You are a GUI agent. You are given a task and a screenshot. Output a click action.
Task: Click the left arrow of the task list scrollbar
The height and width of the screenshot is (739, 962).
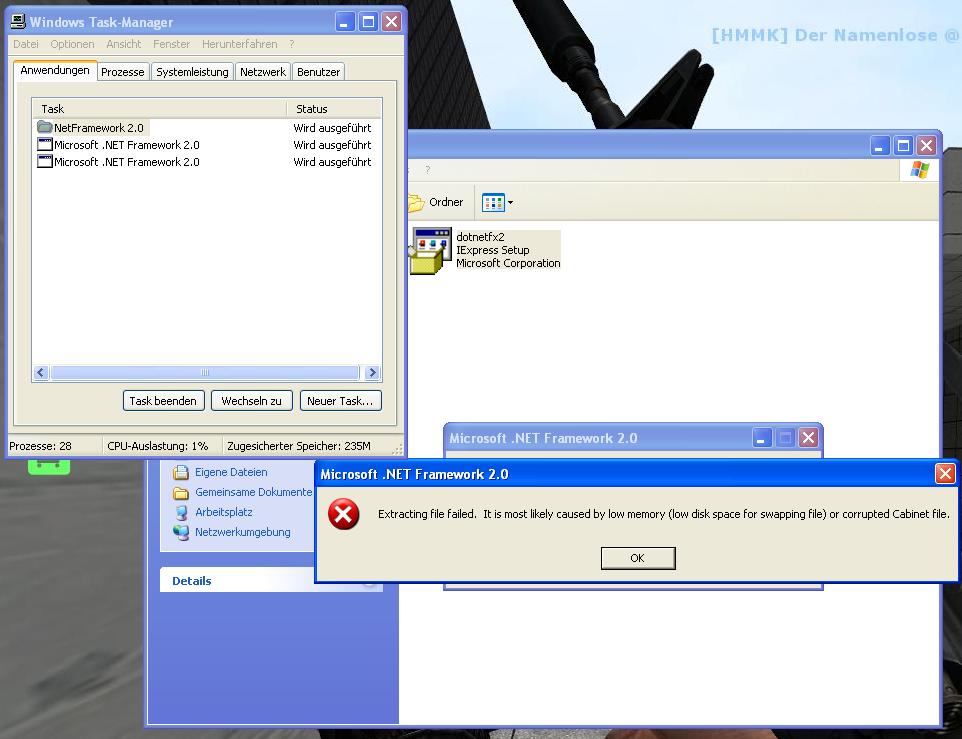click(x=41, y=372)
